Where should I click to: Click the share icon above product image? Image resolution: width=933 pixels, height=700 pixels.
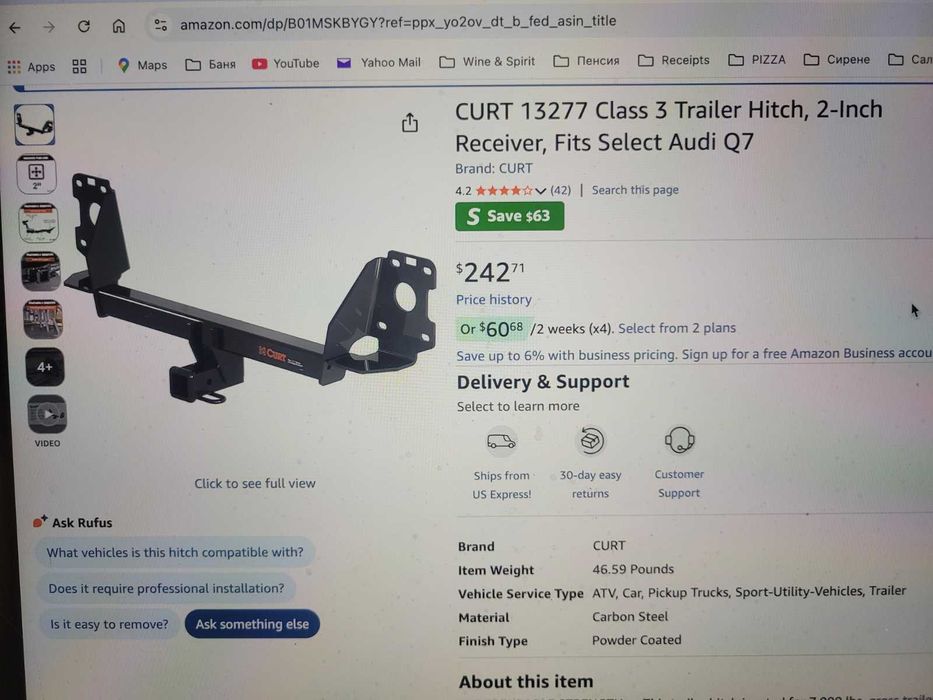[409, 123]
